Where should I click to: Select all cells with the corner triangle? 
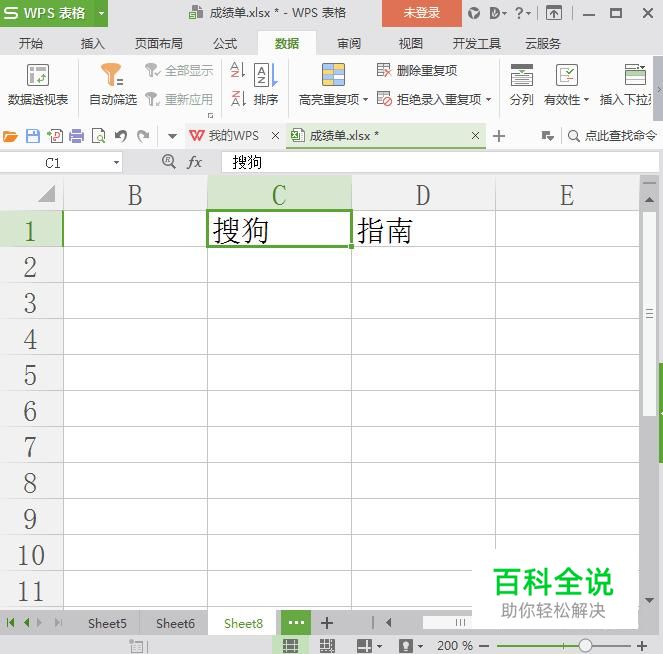[x=47, y=194]
